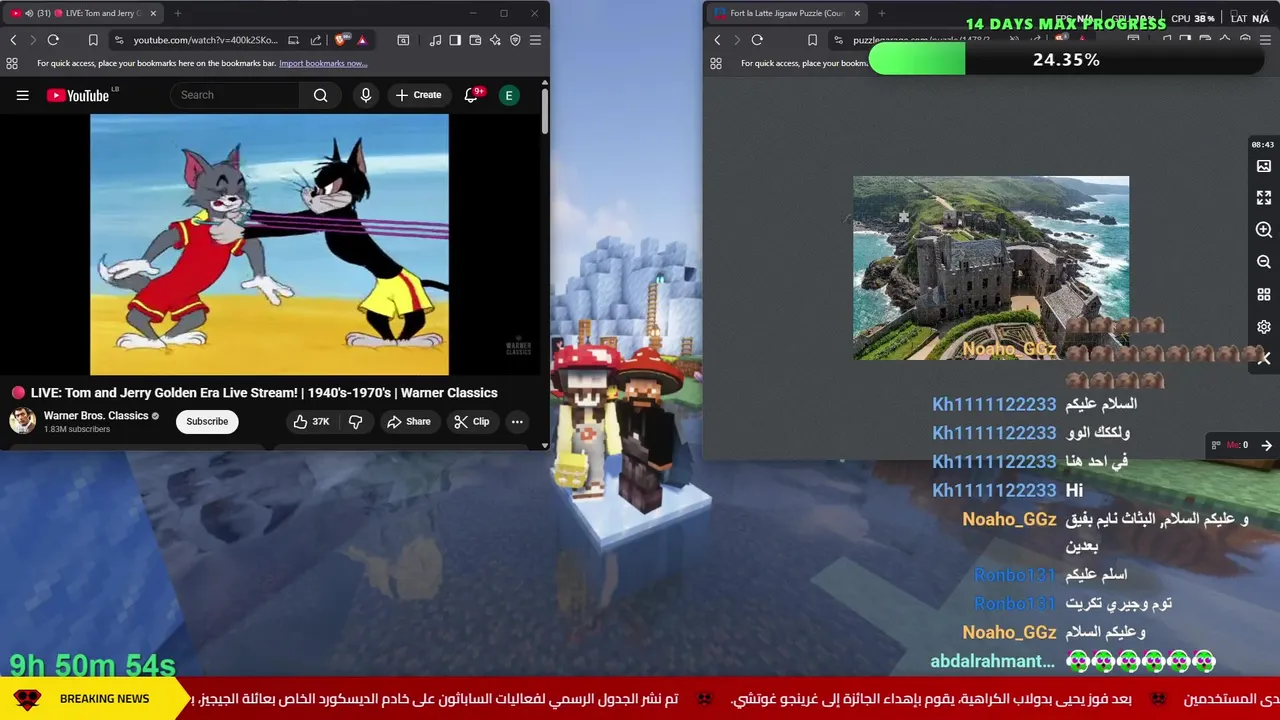The image size is (1280, 720).
Task: Click the Clip button under the video
Action: [x=471, y=422]
